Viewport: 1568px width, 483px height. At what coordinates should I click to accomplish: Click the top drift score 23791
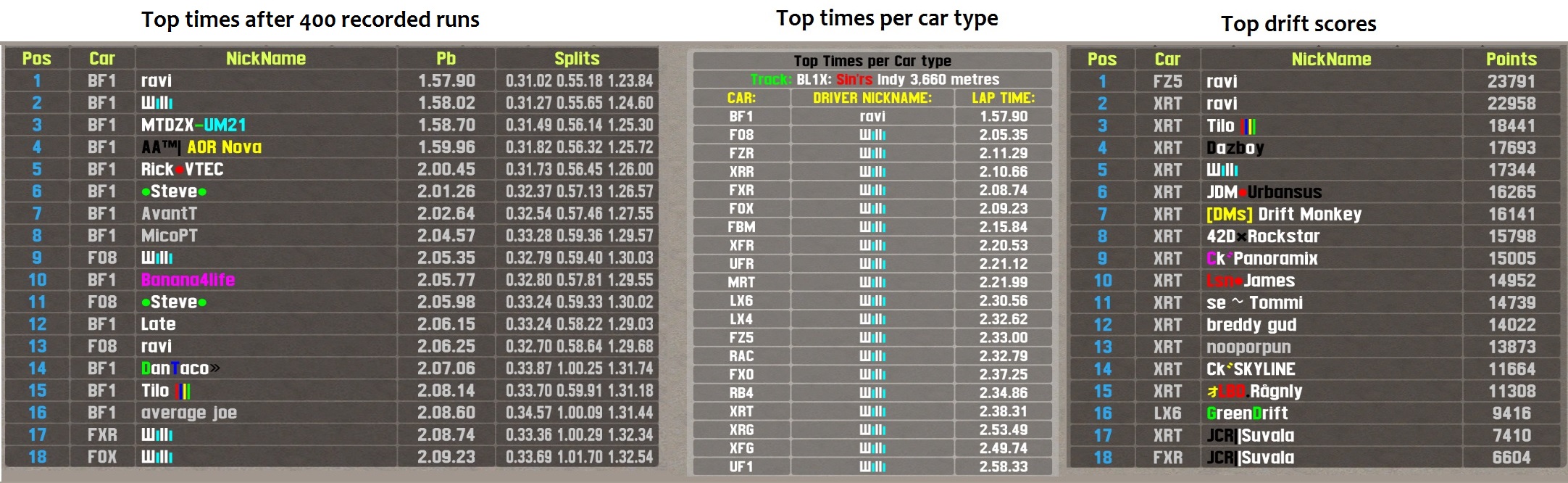(x=1511, y=82)
